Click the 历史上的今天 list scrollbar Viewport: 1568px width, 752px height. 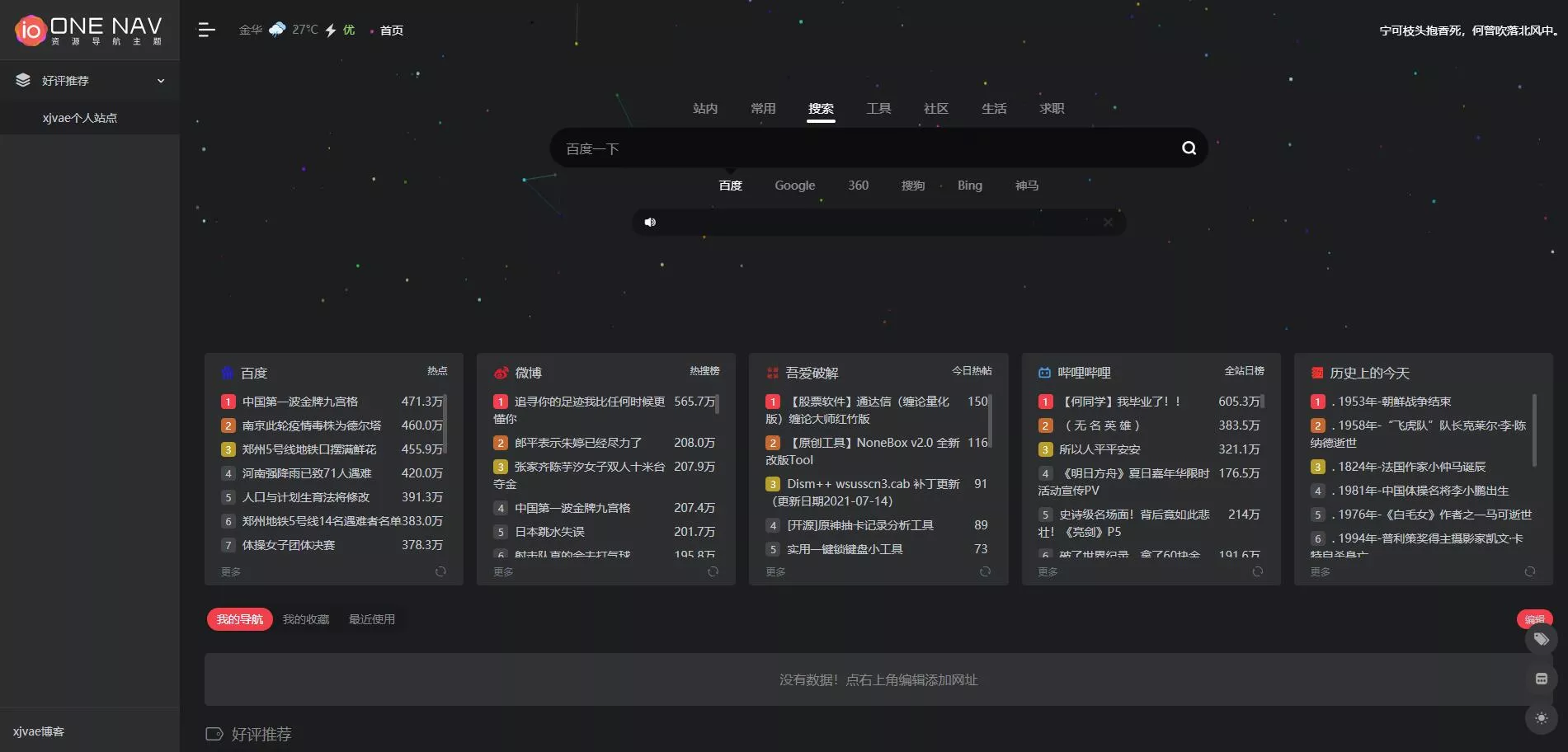[1534, 430]
